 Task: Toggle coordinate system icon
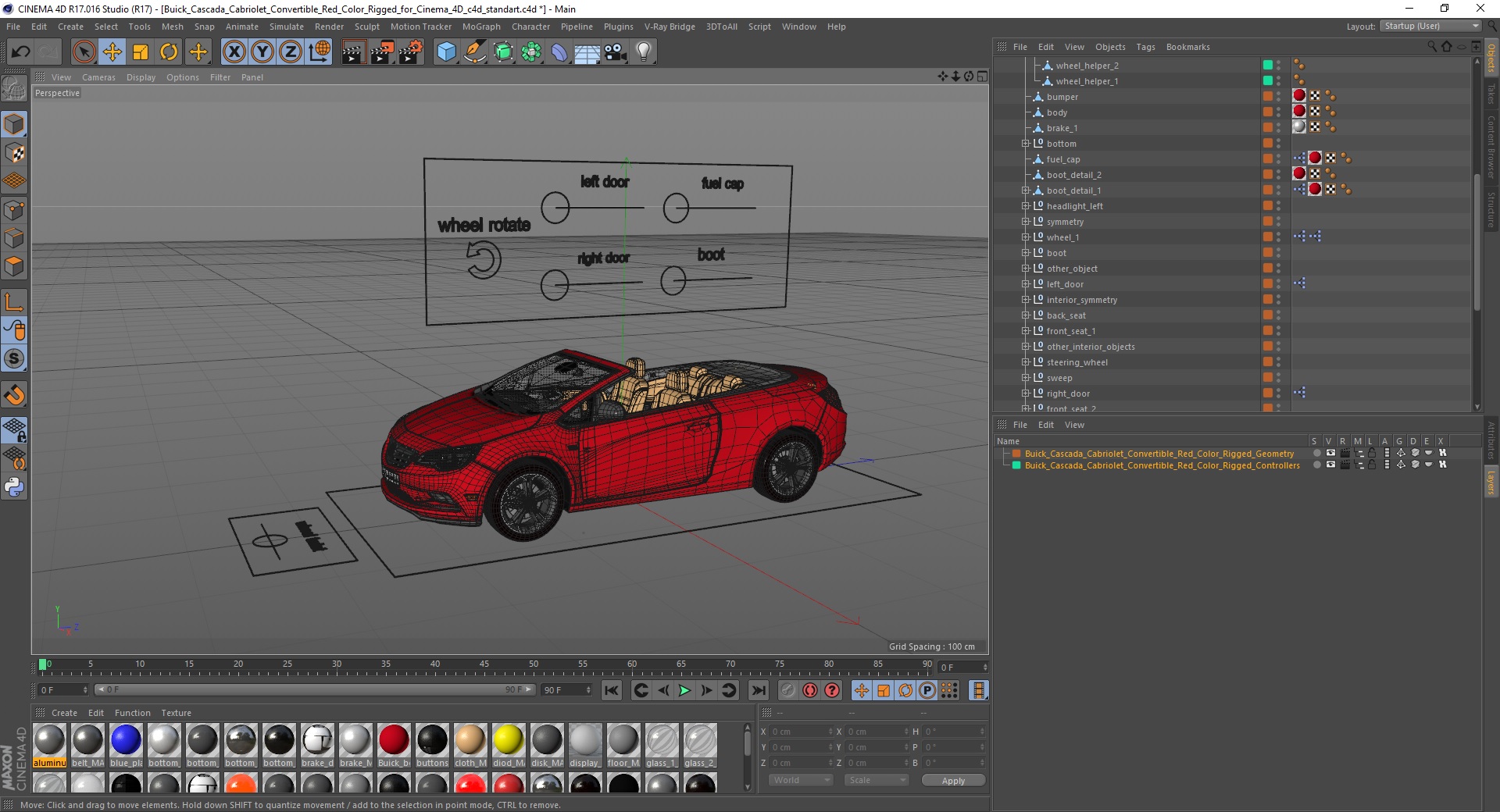320,52
